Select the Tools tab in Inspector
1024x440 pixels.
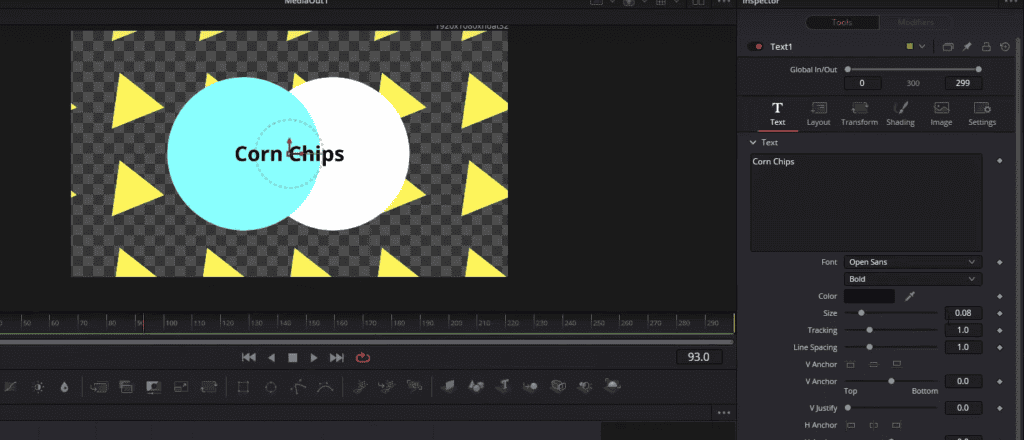click(x=842, y=22)
